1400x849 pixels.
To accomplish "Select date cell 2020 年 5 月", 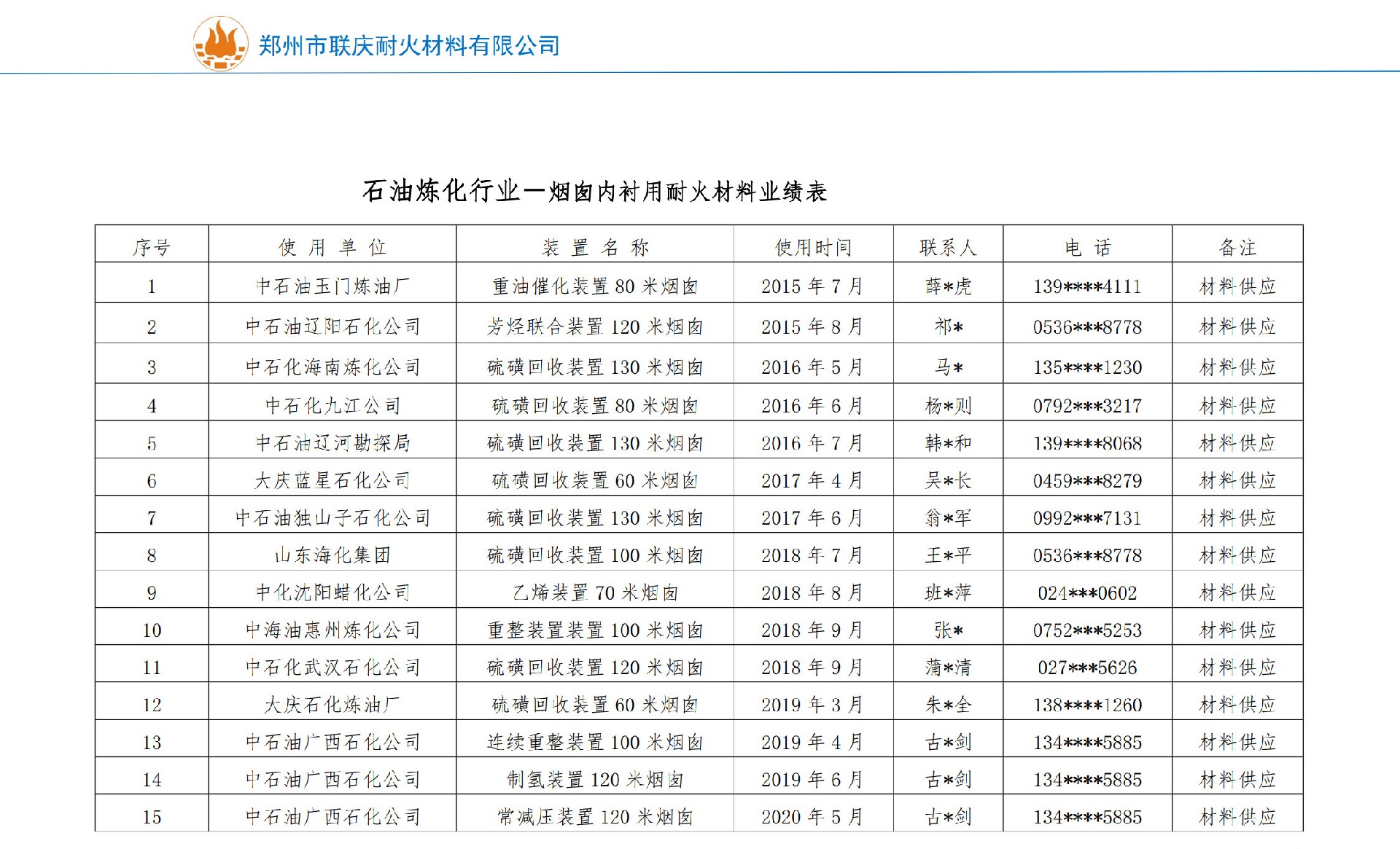I will click(x=813, y=817).
